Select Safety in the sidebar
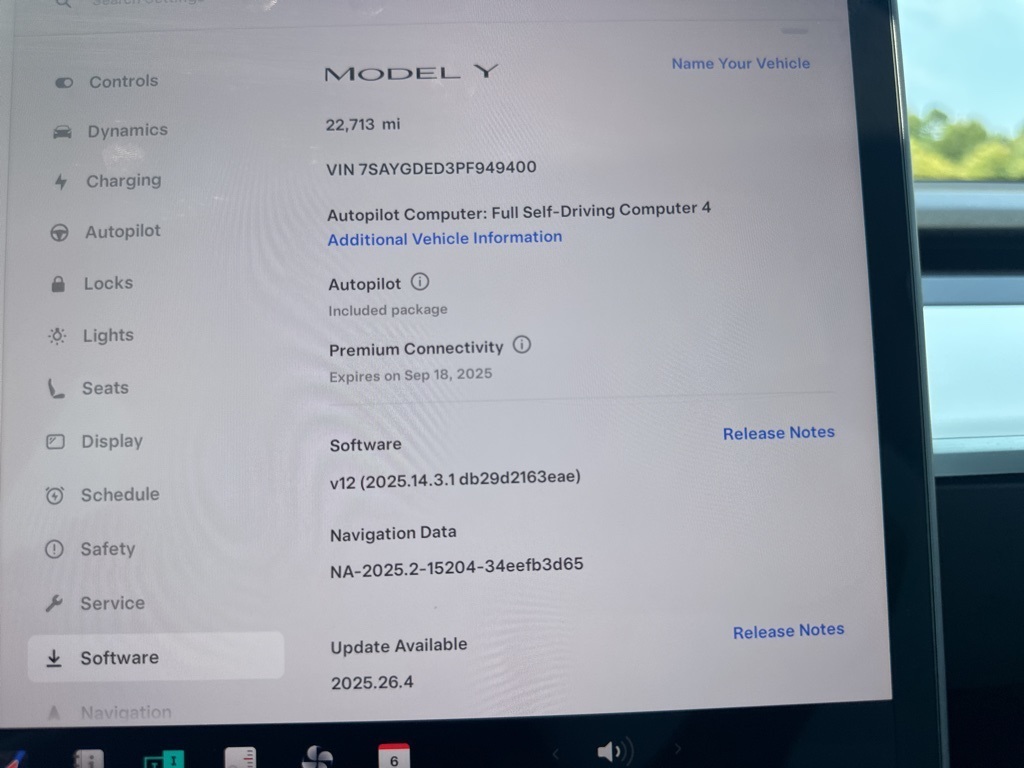1024x768 pixels. point(106,549)
